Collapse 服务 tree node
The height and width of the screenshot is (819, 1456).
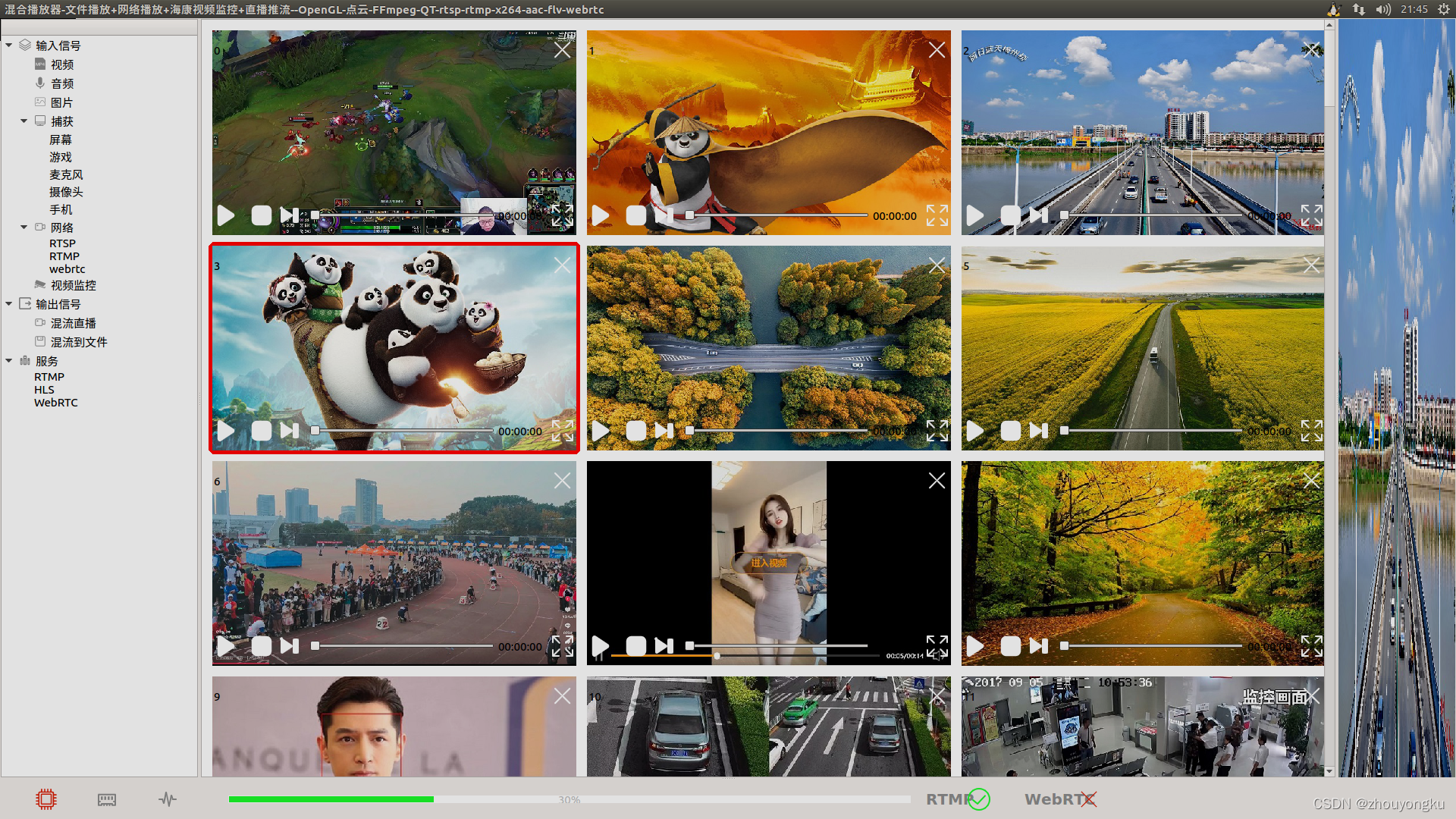(x=9, y=361)
